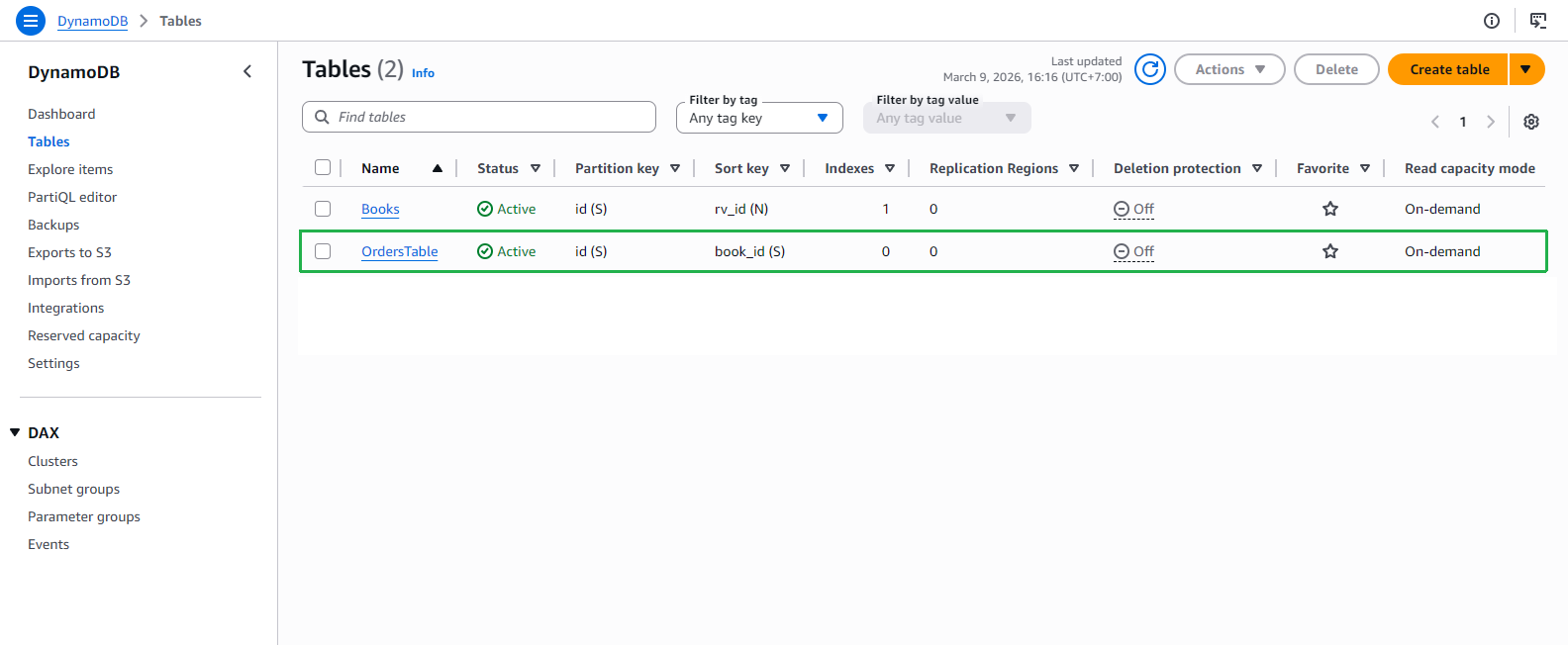Viewport: 1568px width, 645px height.
Task: Open the info panel icon in top bar
Action: tap(1492, 21)
